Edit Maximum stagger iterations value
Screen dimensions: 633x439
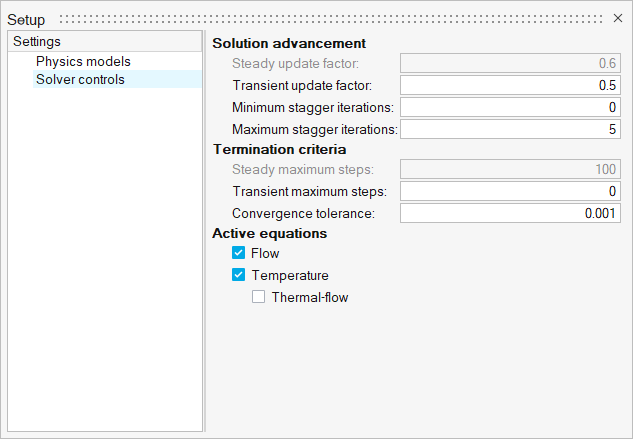tap(510, 129)
